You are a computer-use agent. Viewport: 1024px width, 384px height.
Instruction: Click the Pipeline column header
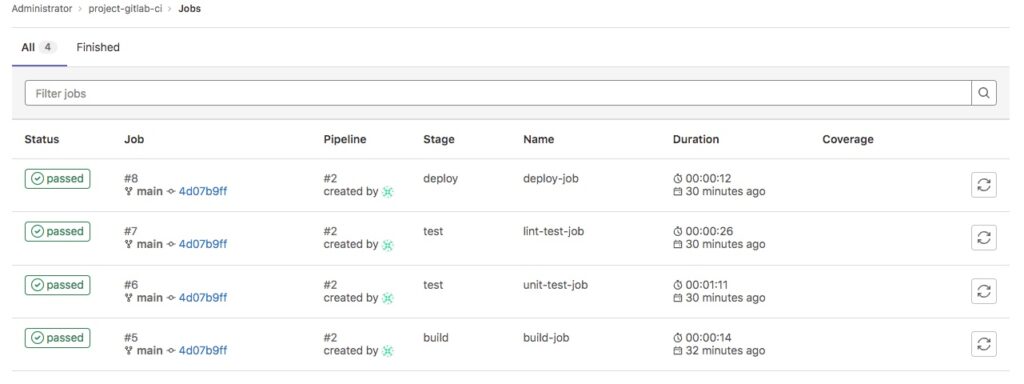pyautogui.click(x=345, y=139)
